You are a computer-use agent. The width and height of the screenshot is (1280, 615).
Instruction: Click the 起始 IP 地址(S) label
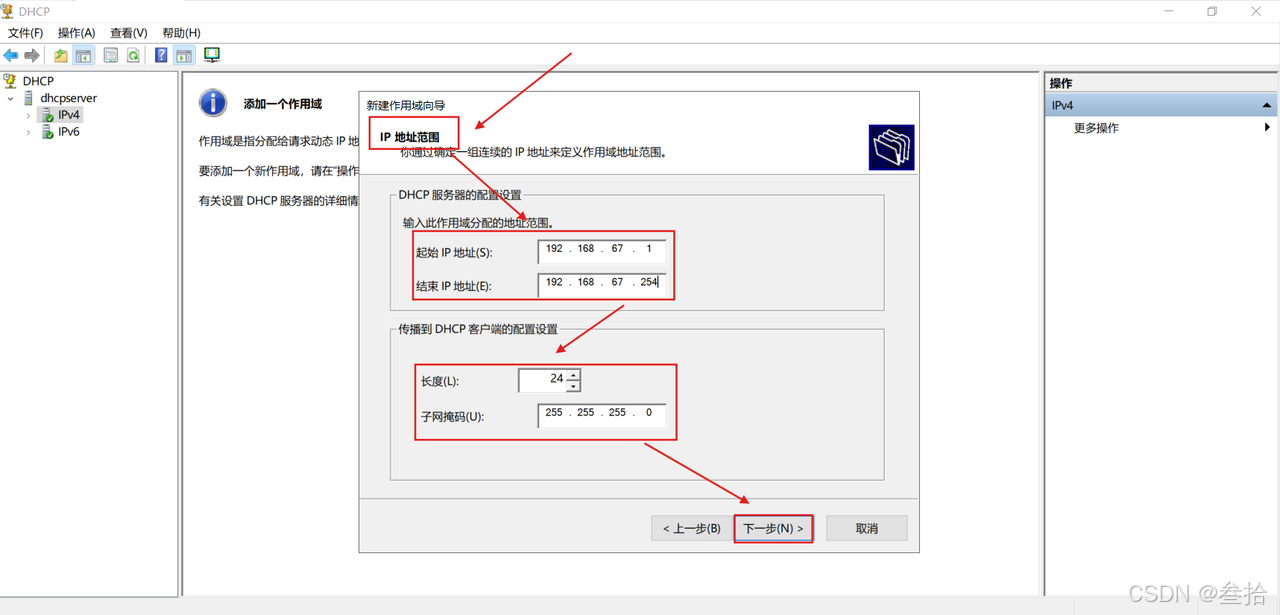click(454, 252)
